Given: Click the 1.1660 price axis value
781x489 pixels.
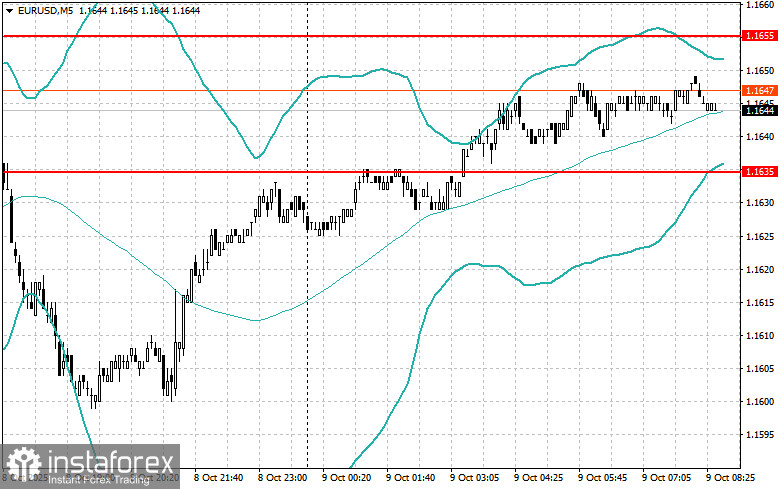Looking at the screenshot, I should (760, 4).
